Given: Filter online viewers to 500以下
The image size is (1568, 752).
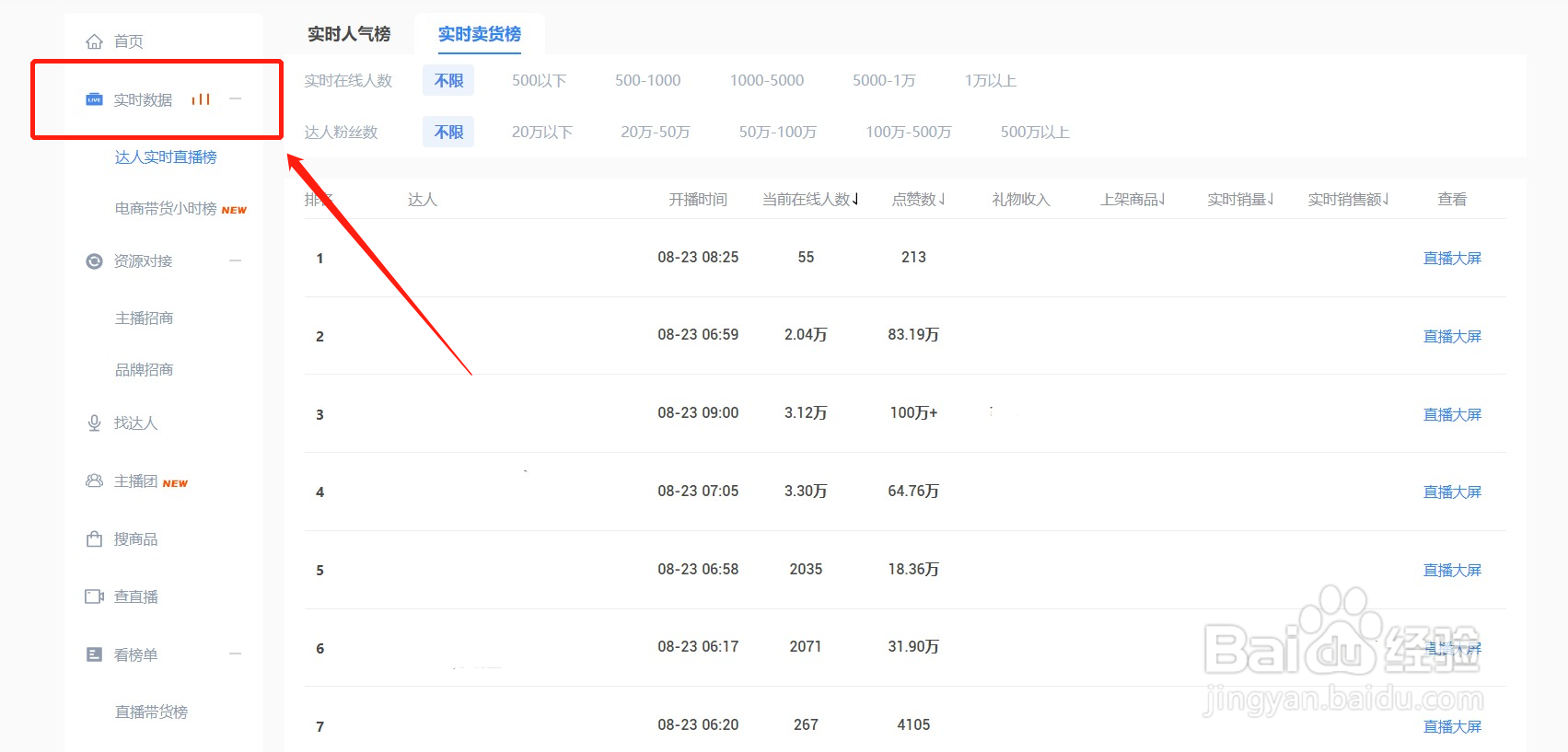Looking at the screenshot, I should [x=540, y=81].
